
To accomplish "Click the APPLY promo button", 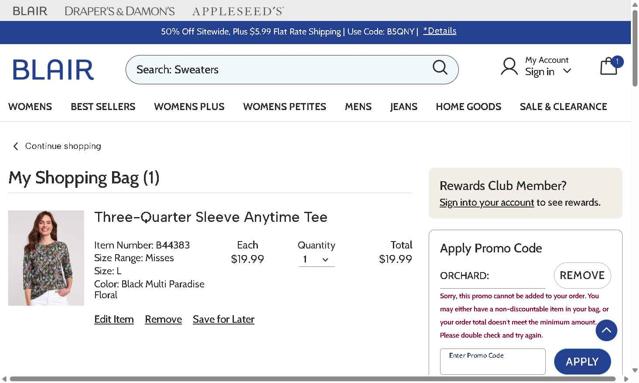I will click(x=582, y=361).
